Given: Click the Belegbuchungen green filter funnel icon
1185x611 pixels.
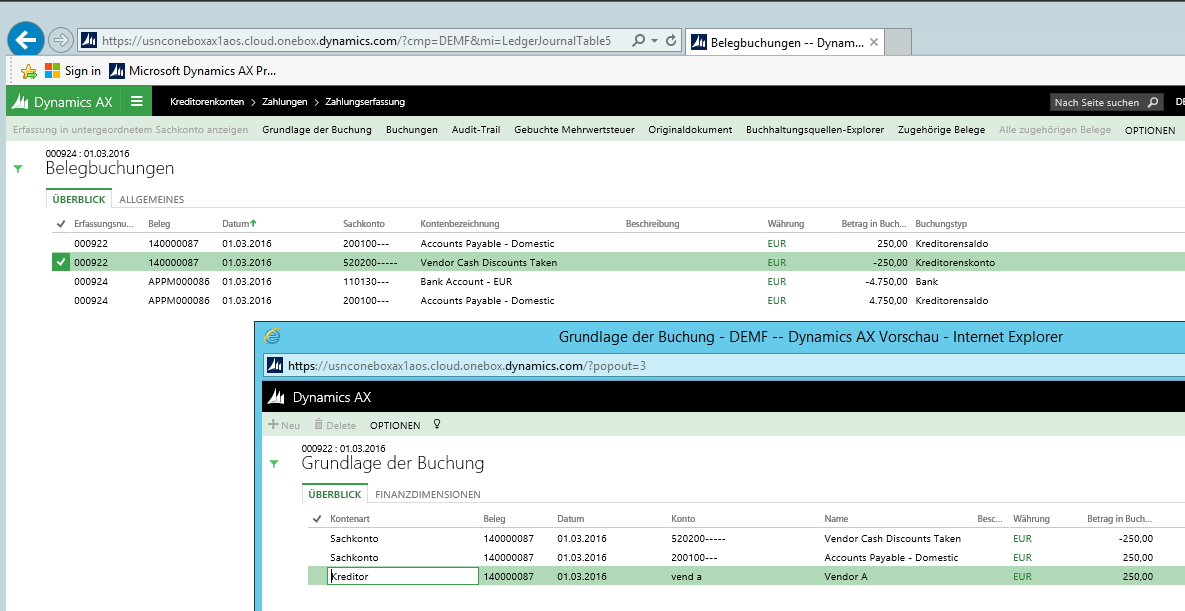Looking at the screenshot, I should 18,169.
